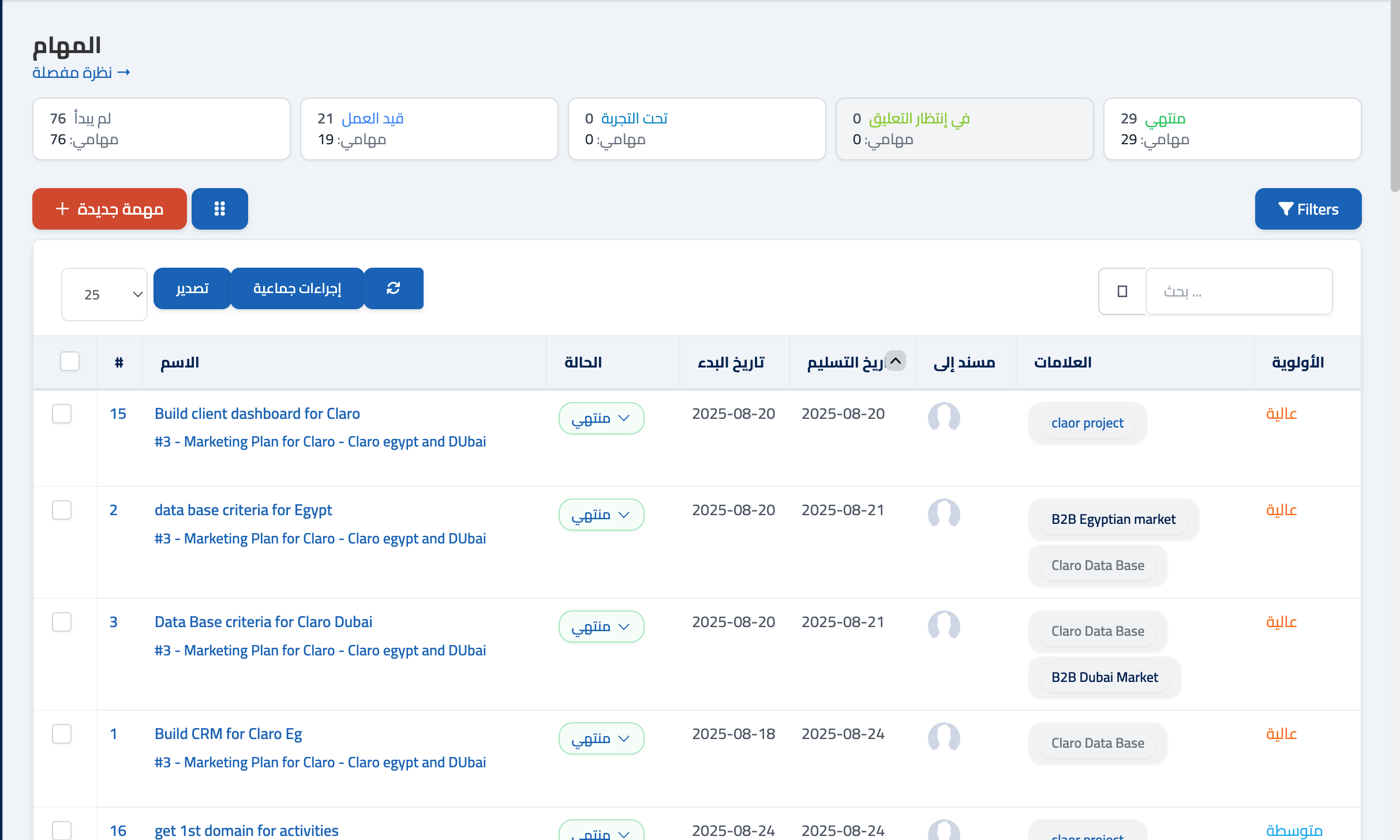Image resolution: width=1400 pixels, height=840 pixels.
Task: Click the search icon beside the search field
Action: pyautogui.click(x=1122, y=291)
